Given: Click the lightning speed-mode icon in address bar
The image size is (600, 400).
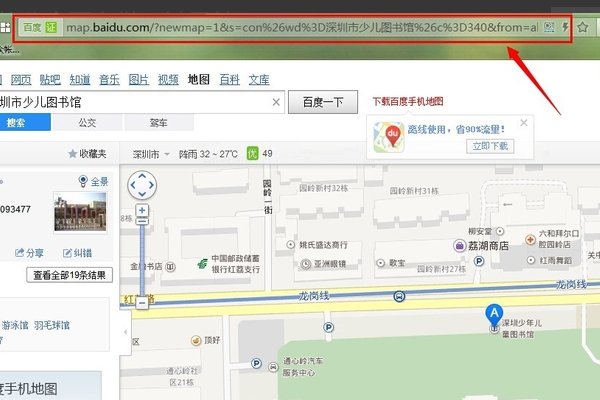Looking at the screenshot, I should click(x=565, y=27).
